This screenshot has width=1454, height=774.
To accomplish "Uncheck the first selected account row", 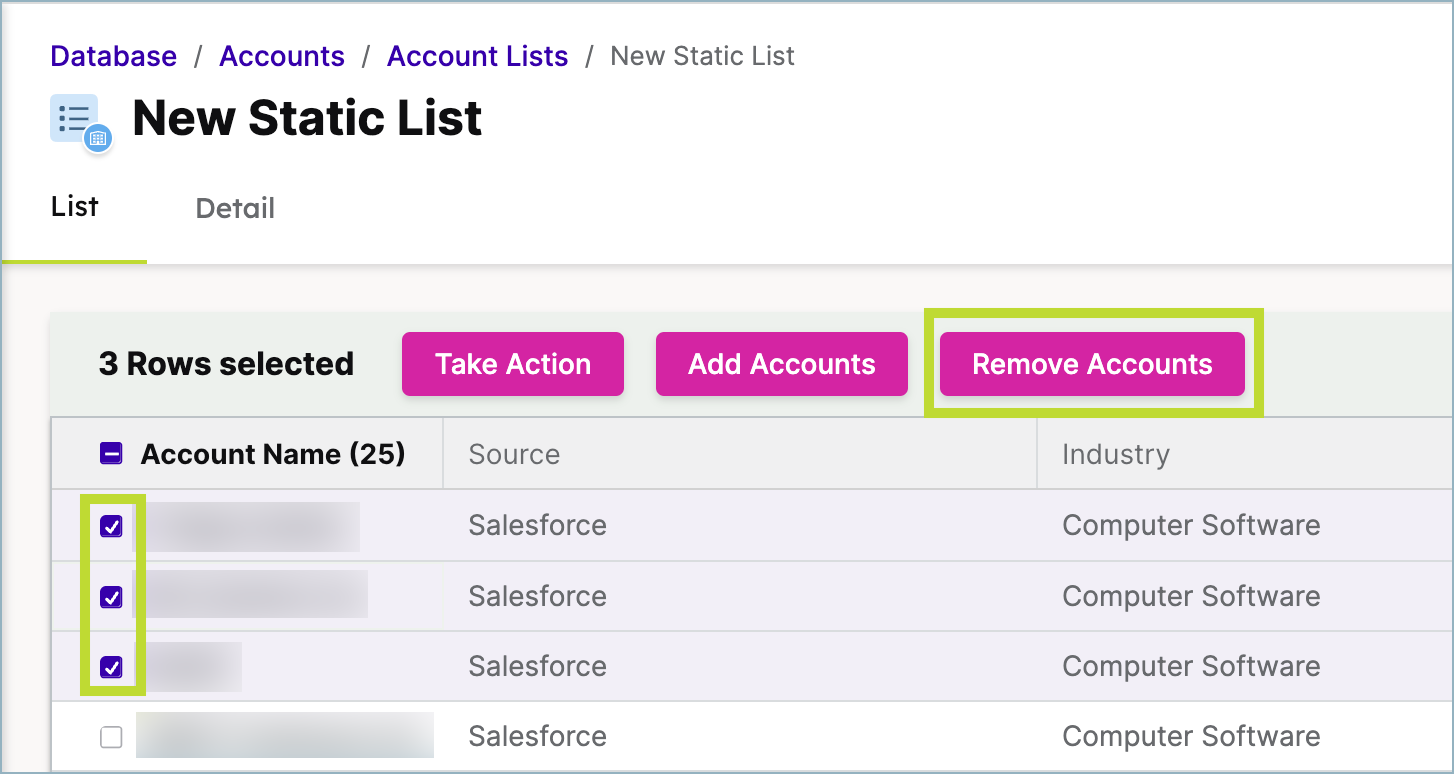I will [111, 525].
